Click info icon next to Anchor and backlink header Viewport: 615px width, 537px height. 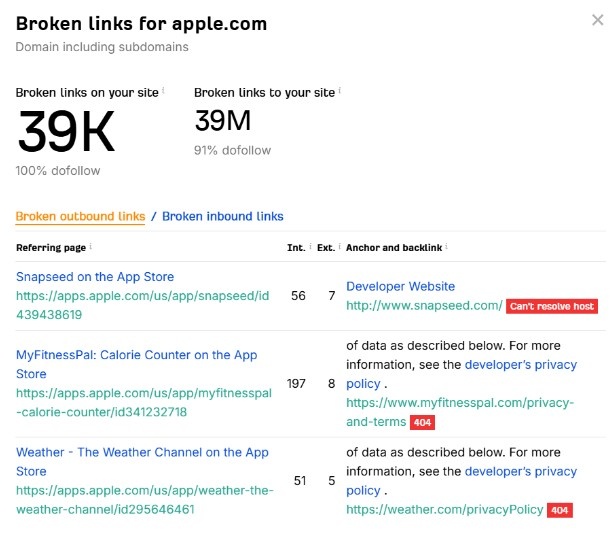point(446,246)
